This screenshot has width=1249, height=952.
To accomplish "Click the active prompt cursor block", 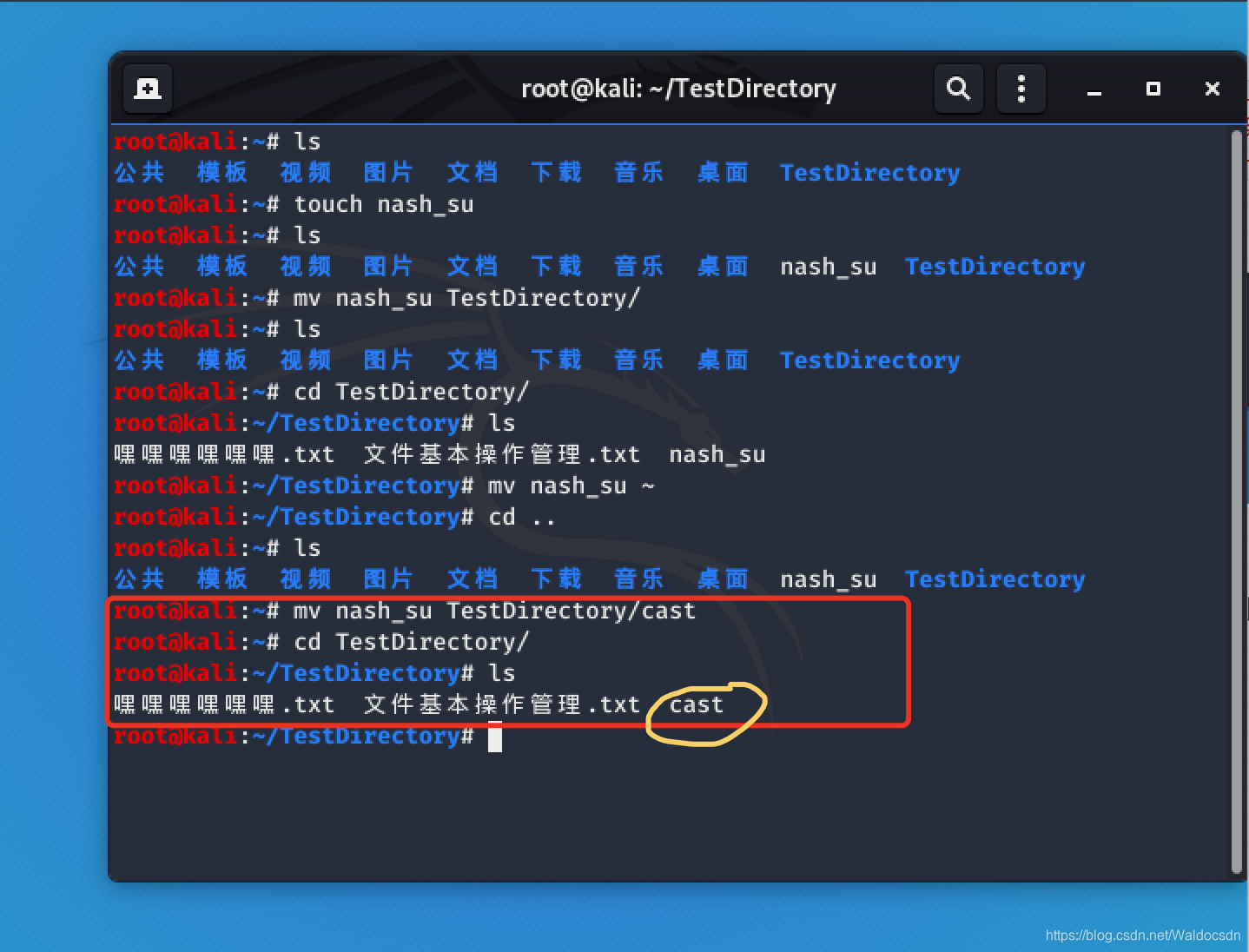I will 495,737.
